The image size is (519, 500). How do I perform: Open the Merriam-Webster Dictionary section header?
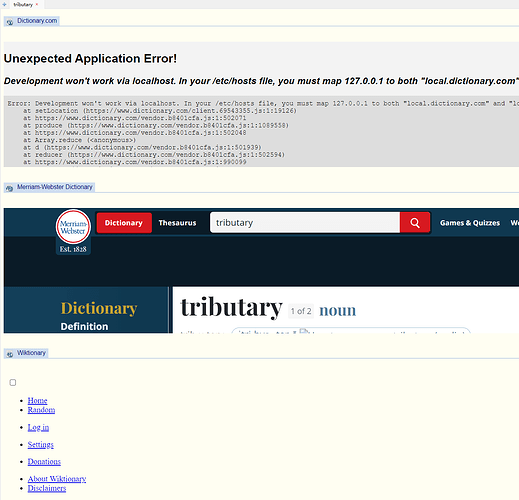[x=55, y=187]
